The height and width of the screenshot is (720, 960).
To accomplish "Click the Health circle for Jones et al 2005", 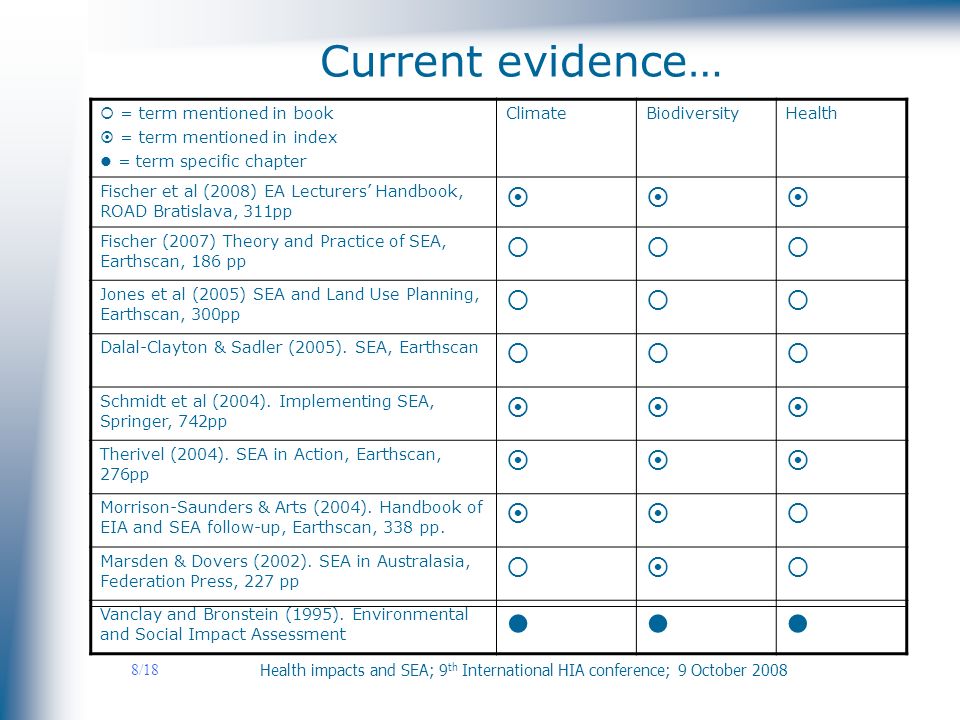I will [798, 300].
